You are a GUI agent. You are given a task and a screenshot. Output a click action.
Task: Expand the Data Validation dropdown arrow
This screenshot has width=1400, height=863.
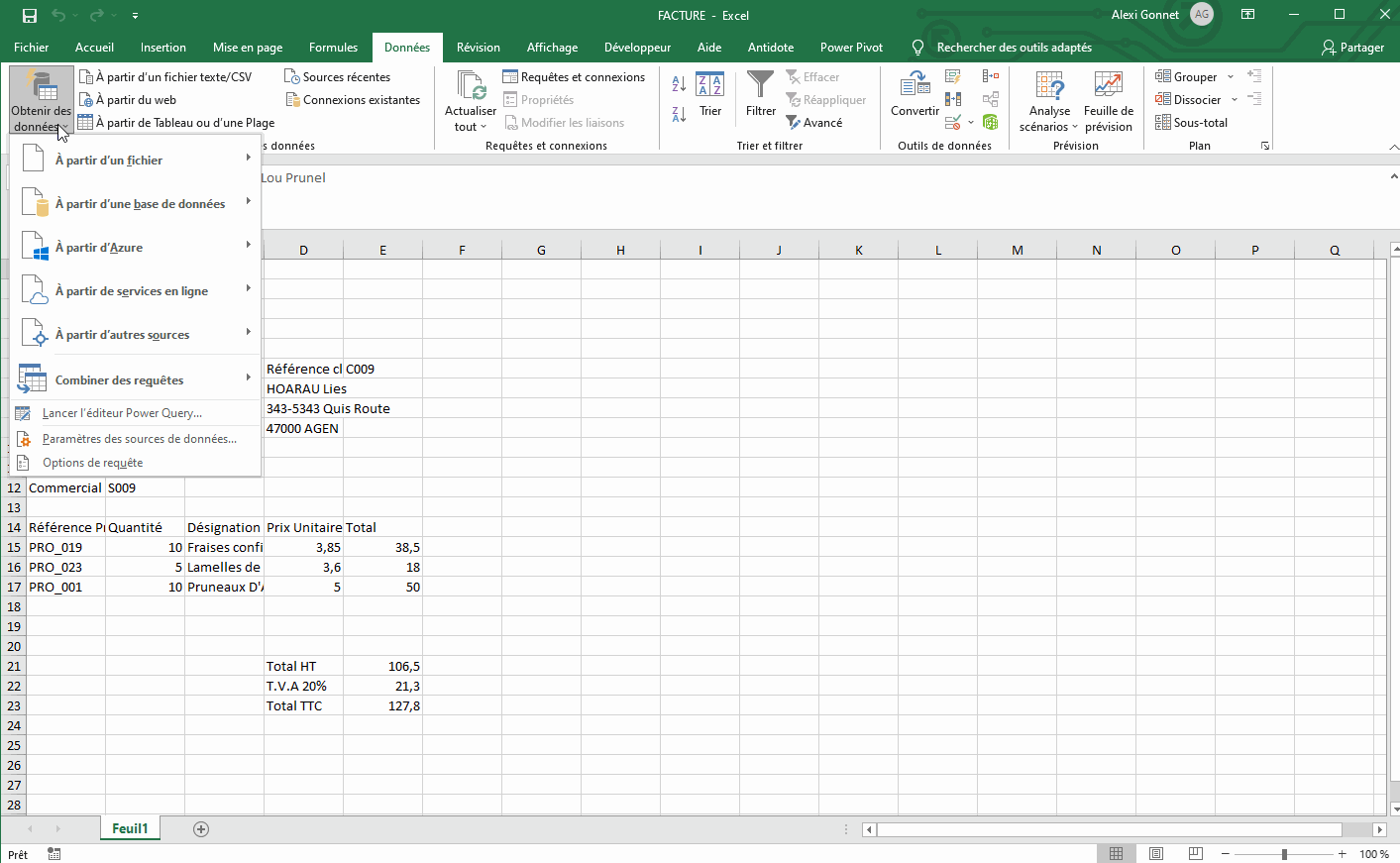(971, 122)
